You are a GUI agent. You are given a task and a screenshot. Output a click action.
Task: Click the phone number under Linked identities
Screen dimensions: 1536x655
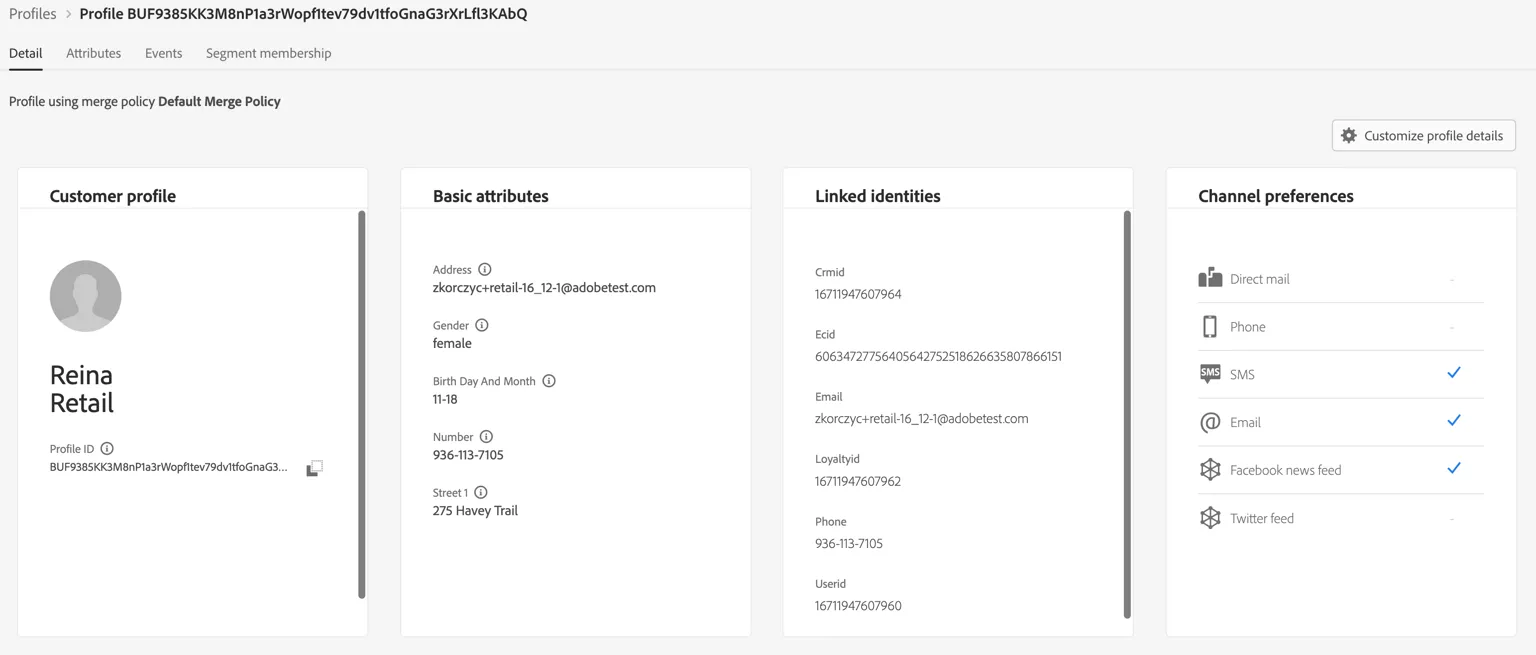click(x=849, y=544)
